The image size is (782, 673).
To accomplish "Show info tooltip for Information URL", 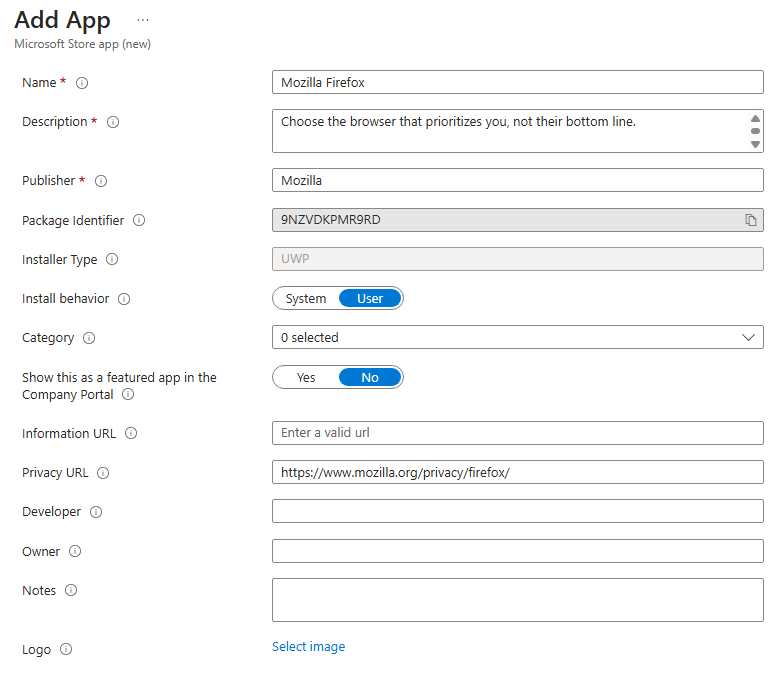I will point(131,434).
